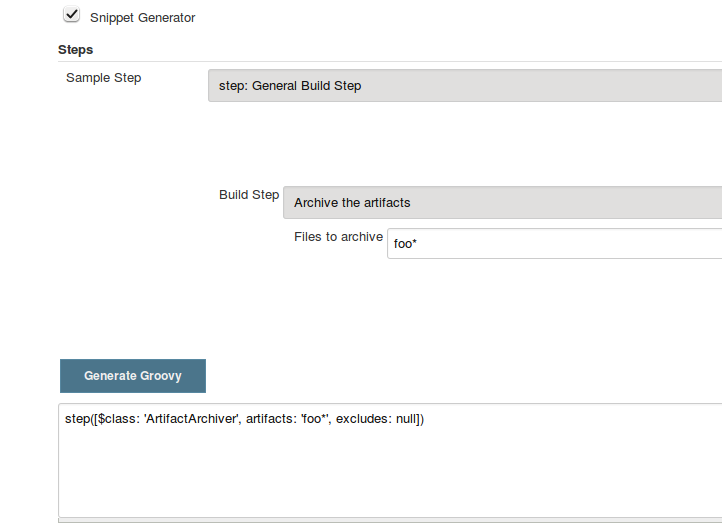Click '$class' in the generated snippet
The width and height of the screenshot is (722, 529).
pos(117,420)
